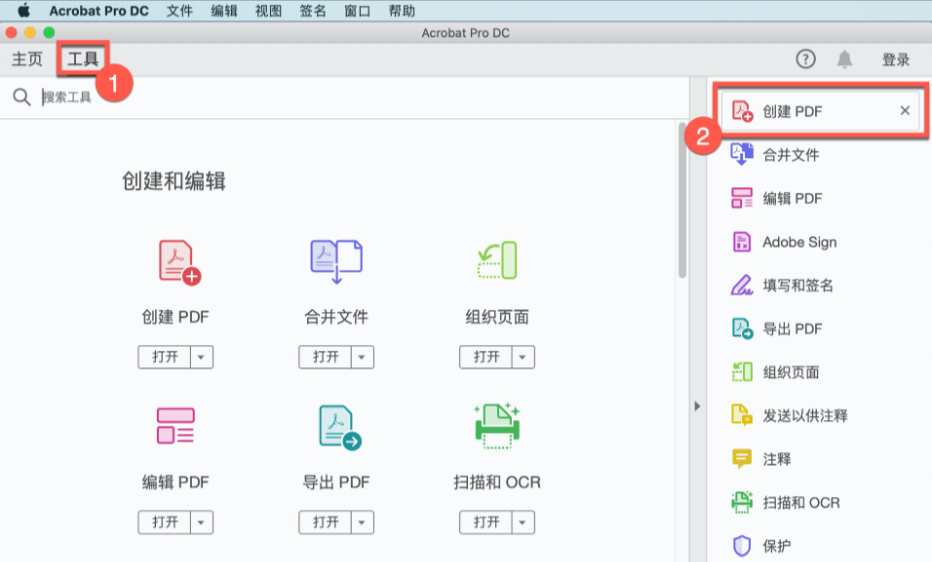The width and height of the screenshot is (932, 562).
Task: Click the 登录 sign-in link
Action: pyautogui.click(x=896, y=59)
